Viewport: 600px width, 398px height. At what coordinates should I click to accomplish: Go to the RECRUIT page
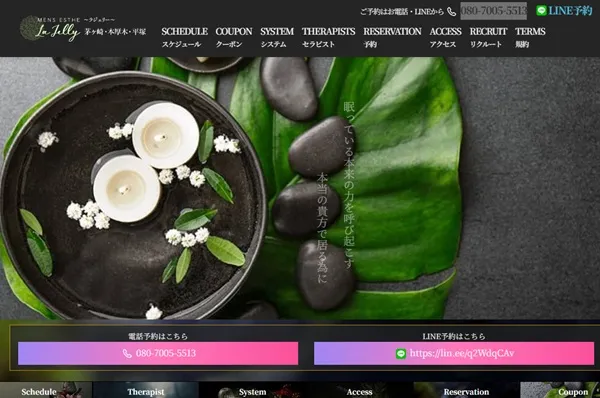pyautogui.click(x=488, y=37)
